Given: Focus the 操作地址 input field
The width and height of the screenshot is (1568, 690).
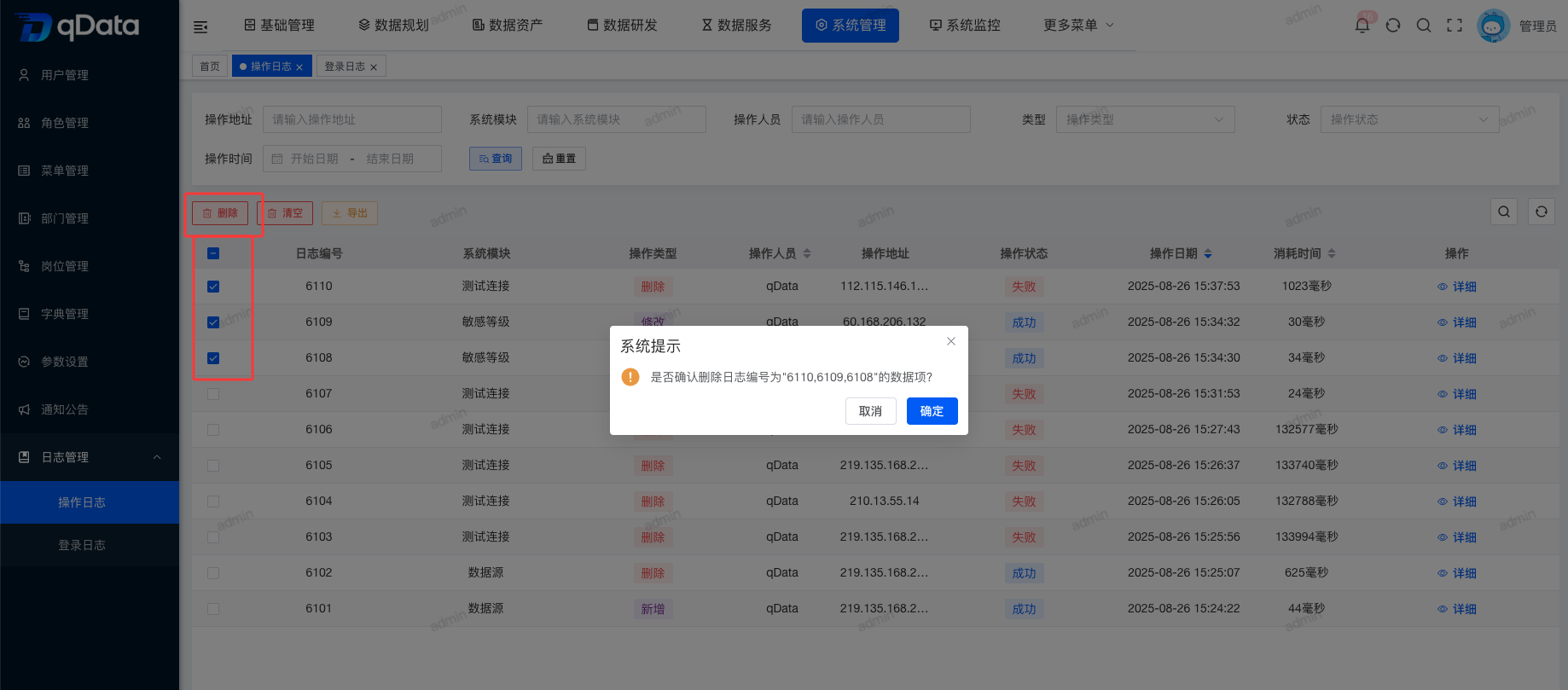Looking at the screenshot, I should point(352,119).
